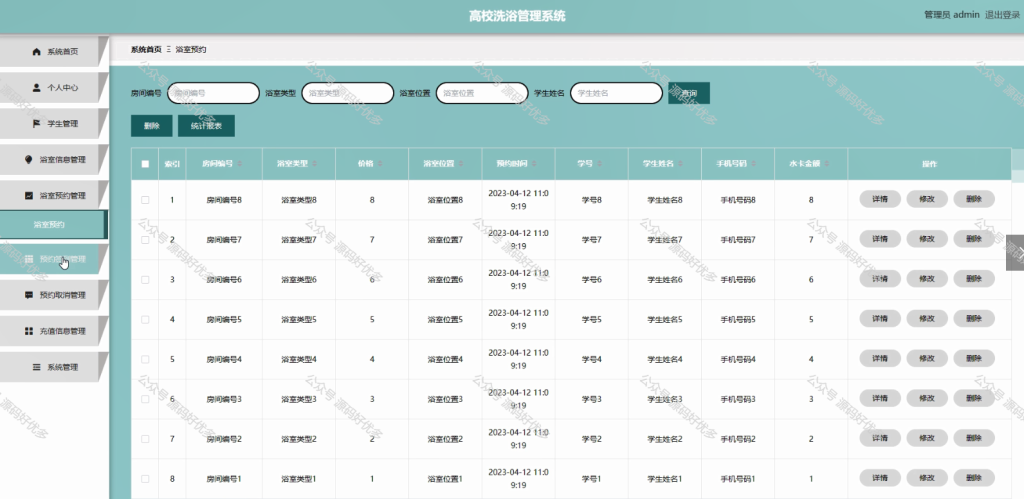1024x499 pixels.
Task: Click the home icon for 系统首页
Action: [x=37, y=52]
